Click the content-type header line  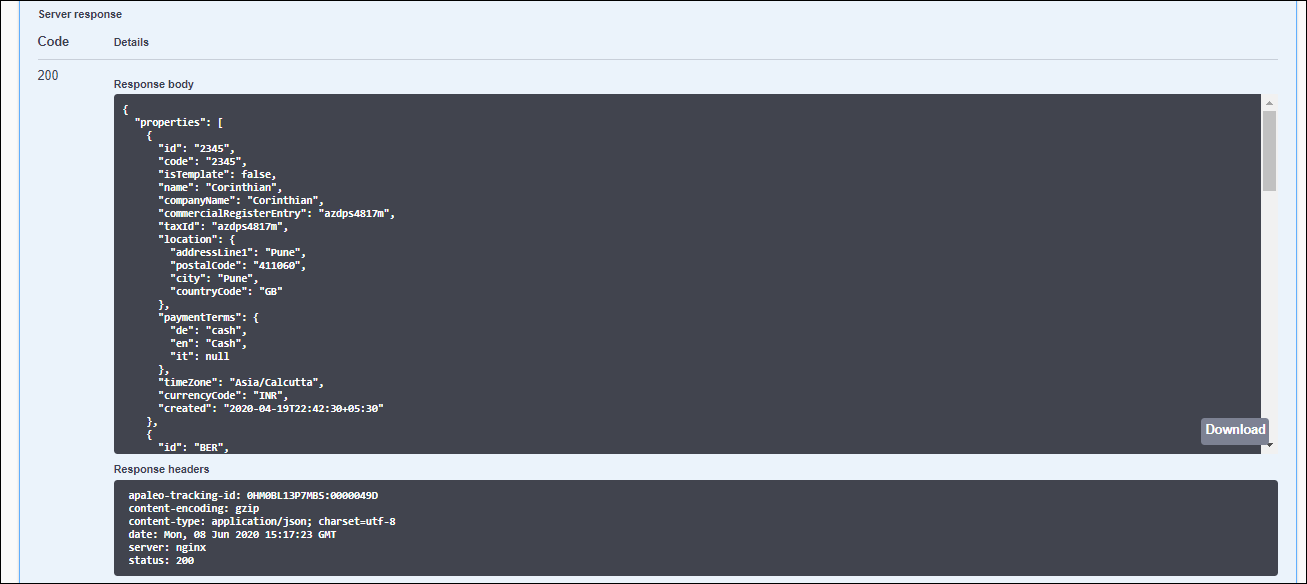pyautogui.click(x=262, y=521)
